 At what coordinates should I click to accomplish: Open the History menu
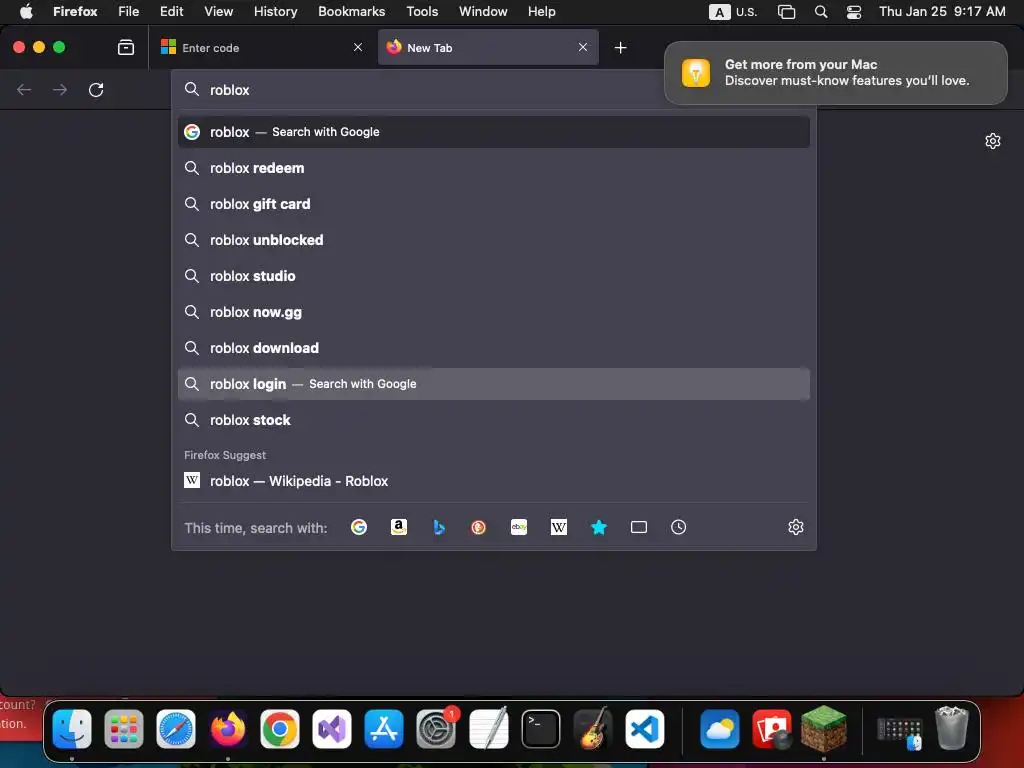pos(276,11)
